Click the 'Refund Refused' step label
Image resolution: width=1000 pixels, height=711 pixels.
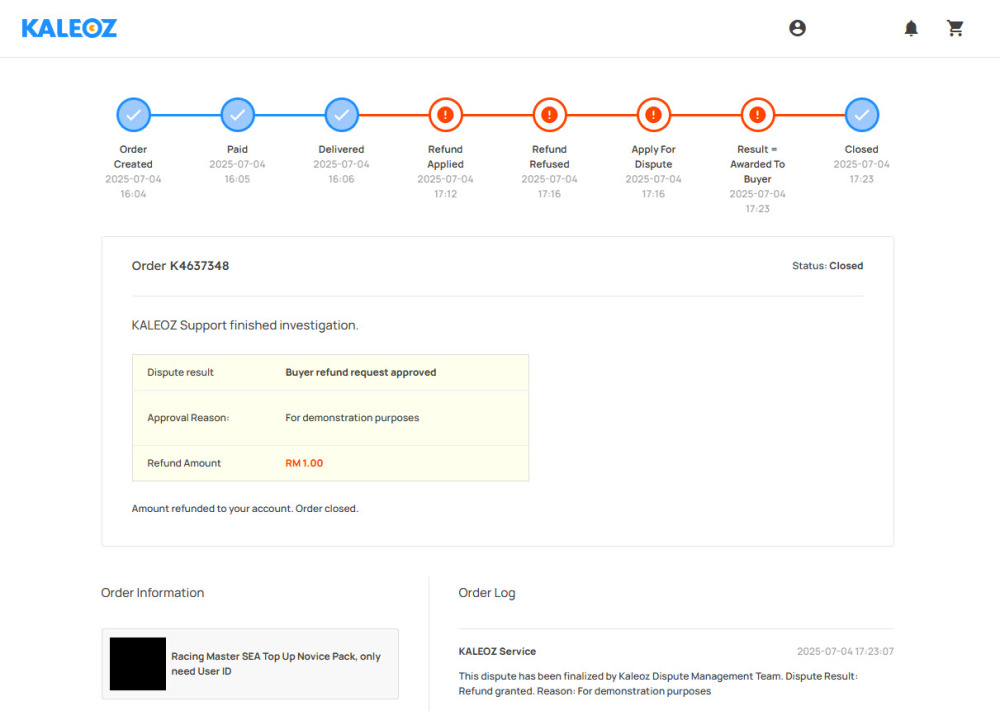(549, 157)
